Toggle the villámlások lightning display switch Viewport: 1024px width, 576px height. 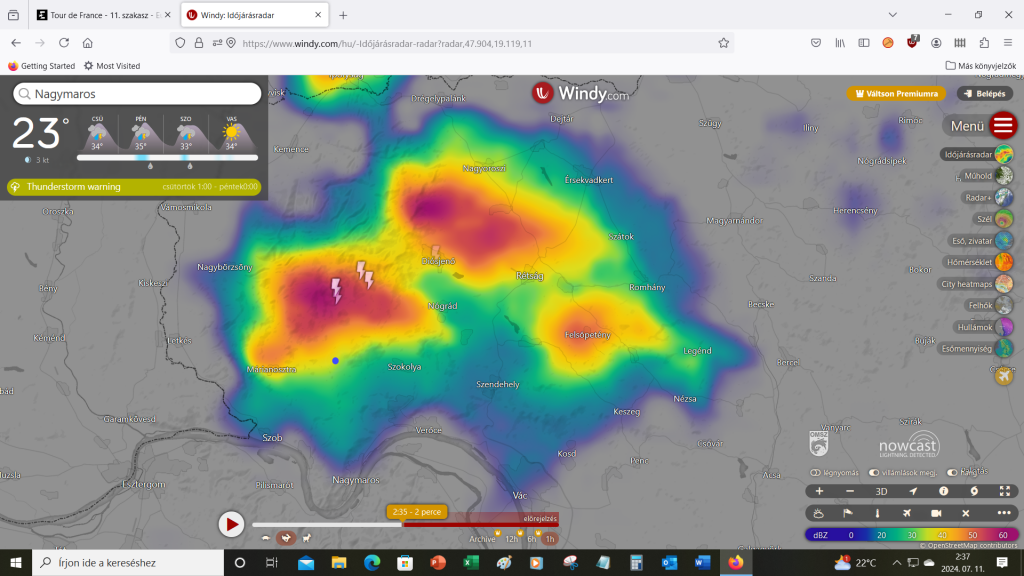pos(874,472)
